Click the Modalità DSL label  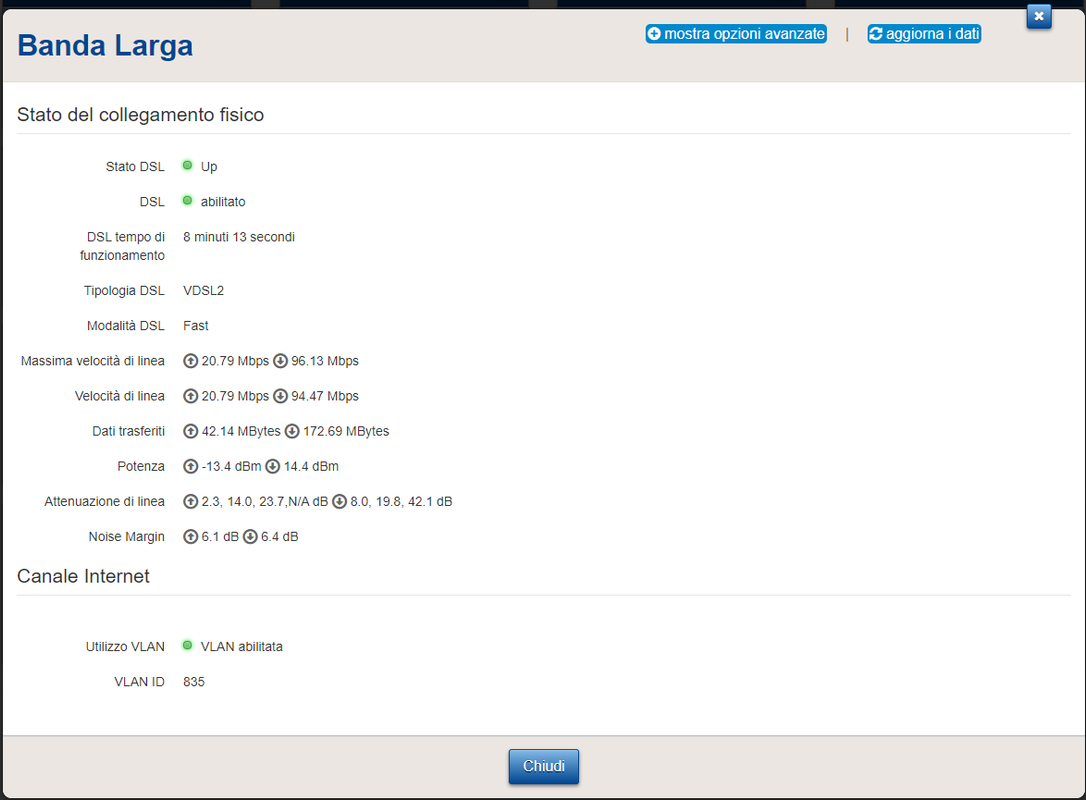tap(126, 326)
